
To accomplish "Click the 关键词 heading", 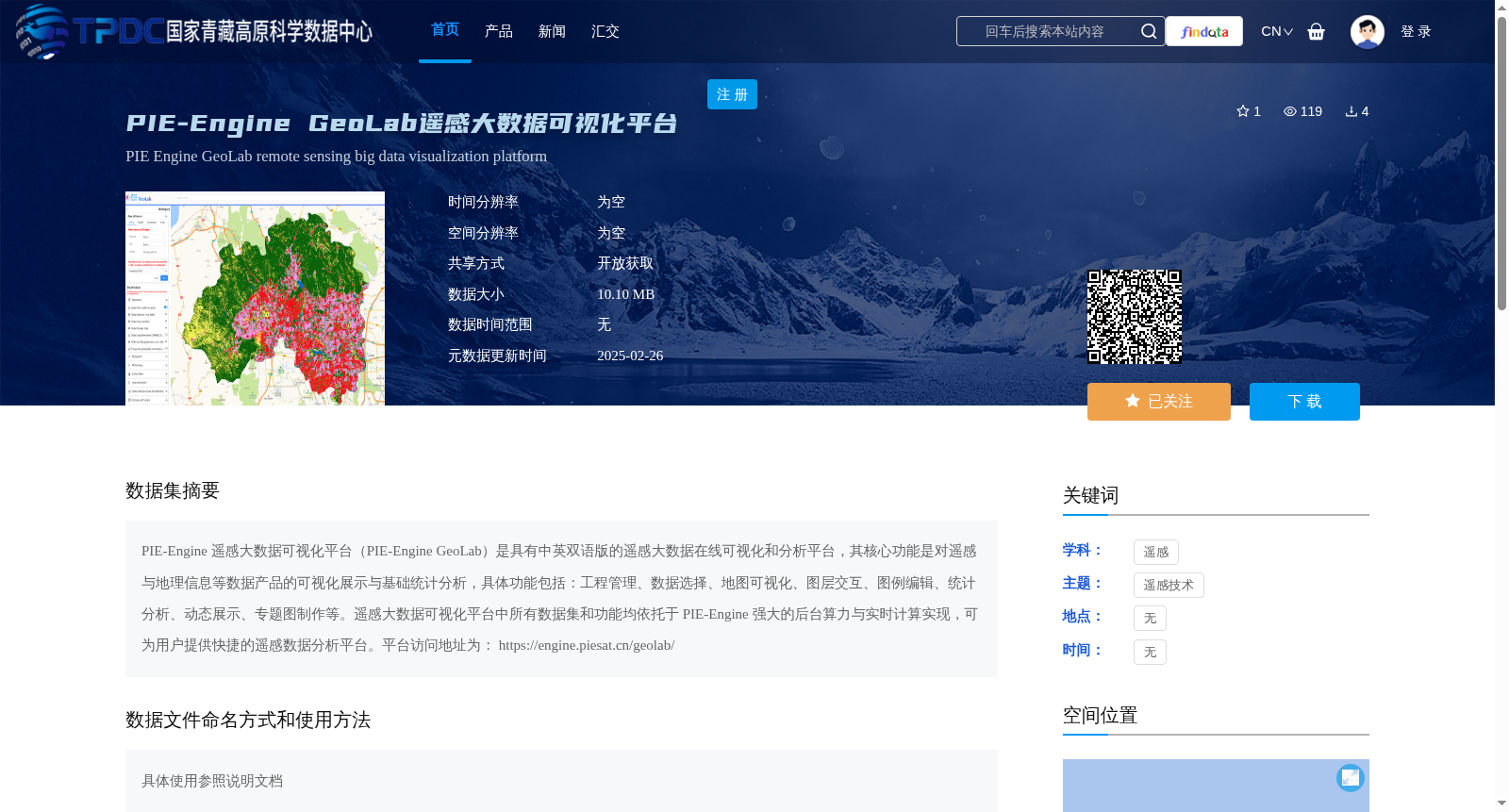I will point(1090,496).
